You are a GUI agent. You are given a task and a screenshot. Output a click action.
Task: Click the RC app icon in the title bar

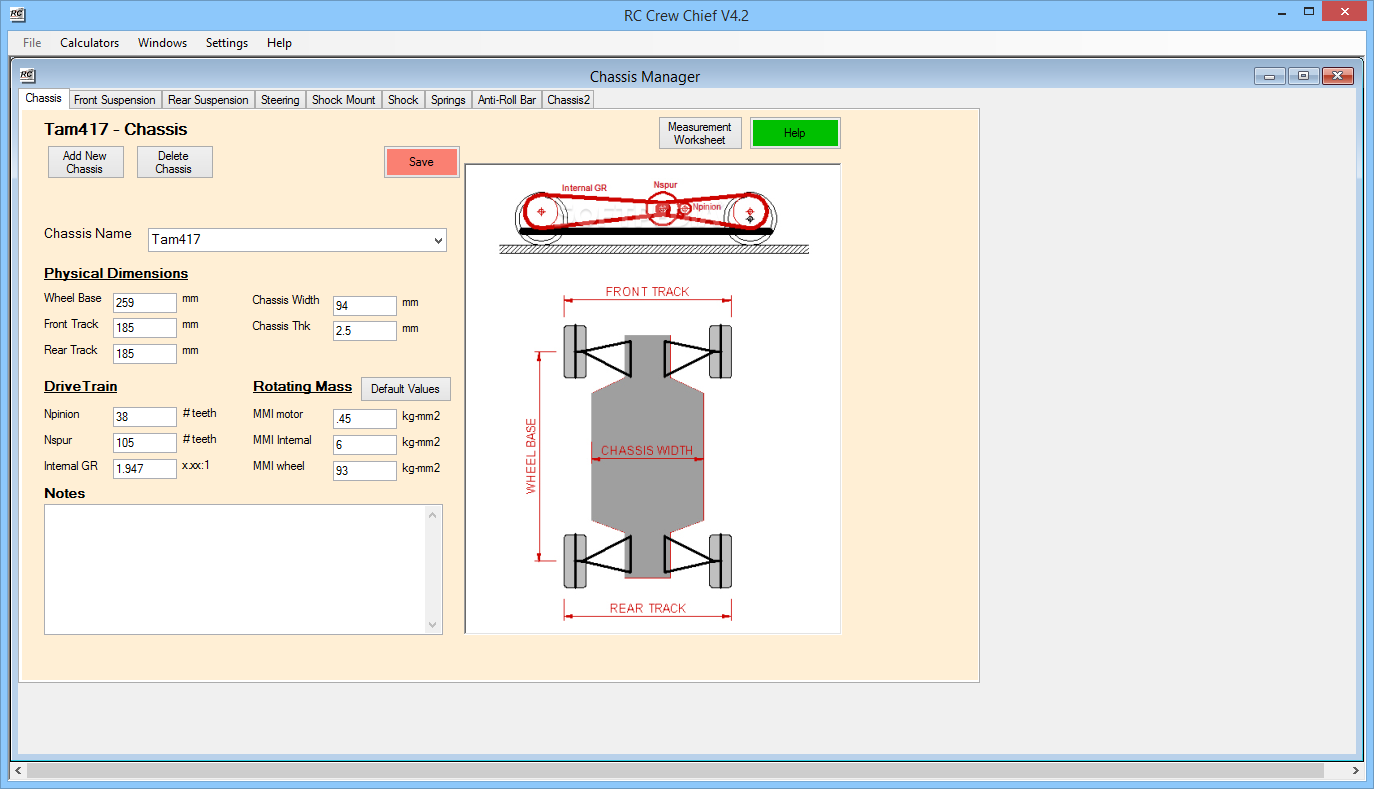[17, 15]
